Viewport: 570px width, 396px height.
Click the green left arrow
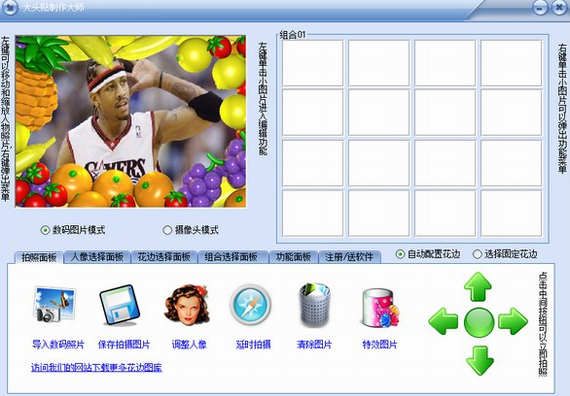443,321
